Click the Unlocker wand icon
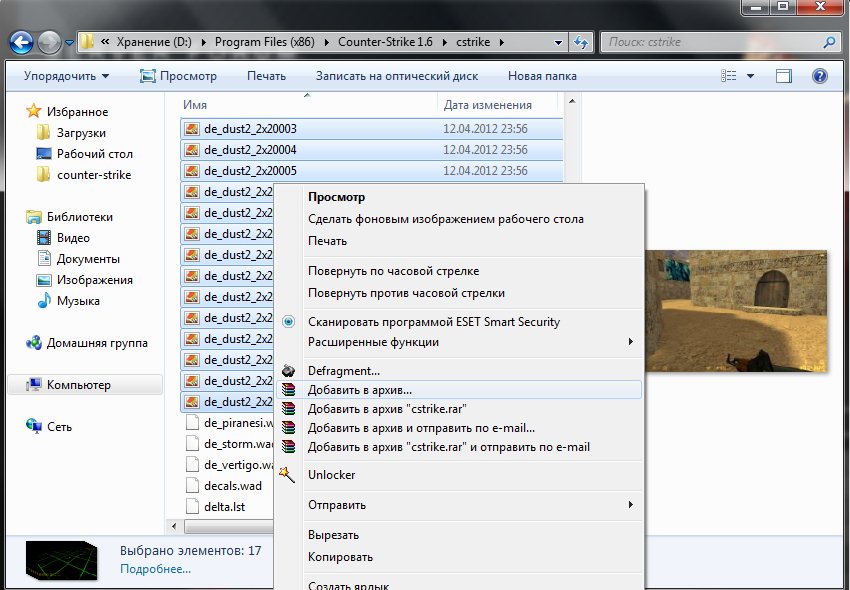This screenshot has height=590, width=850. click(288, 475)
